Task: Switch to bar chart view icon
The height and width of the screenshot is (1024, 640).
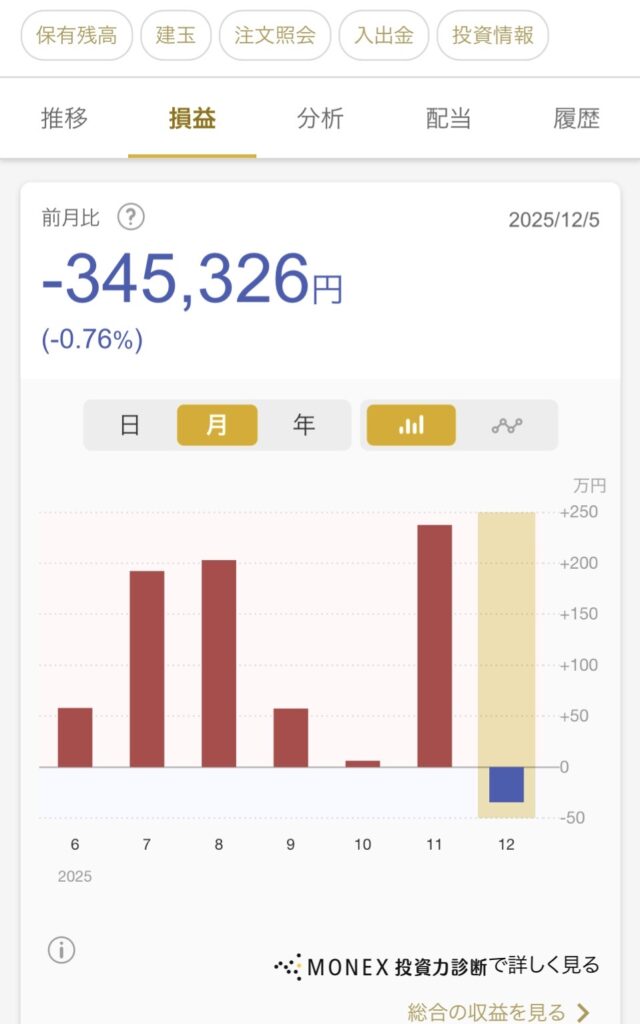Action: tap(411, 425)
